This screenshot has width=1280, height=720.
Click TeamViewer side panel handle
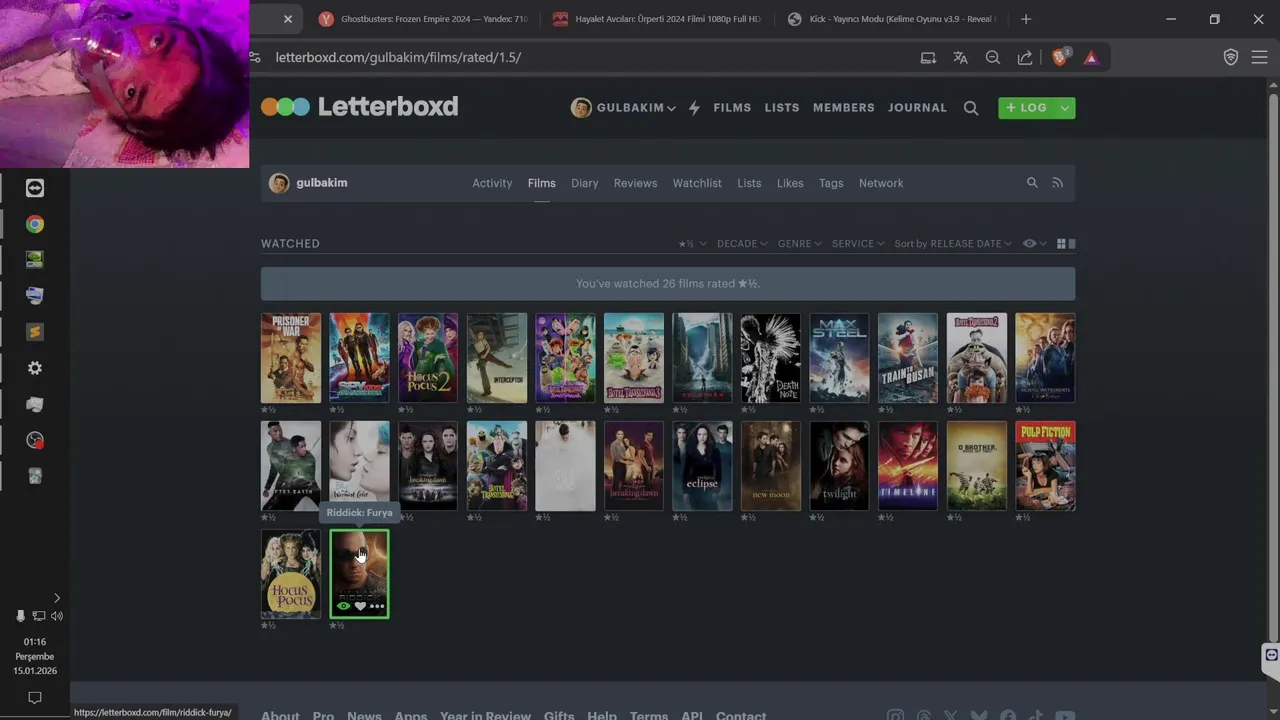point(1271,656)
